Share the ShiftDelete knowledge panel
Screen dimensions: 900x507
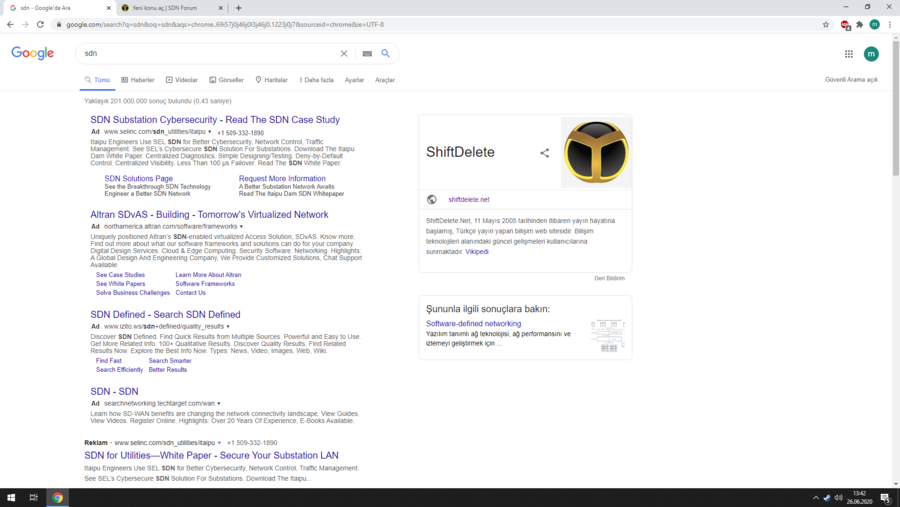pos(545,153)
